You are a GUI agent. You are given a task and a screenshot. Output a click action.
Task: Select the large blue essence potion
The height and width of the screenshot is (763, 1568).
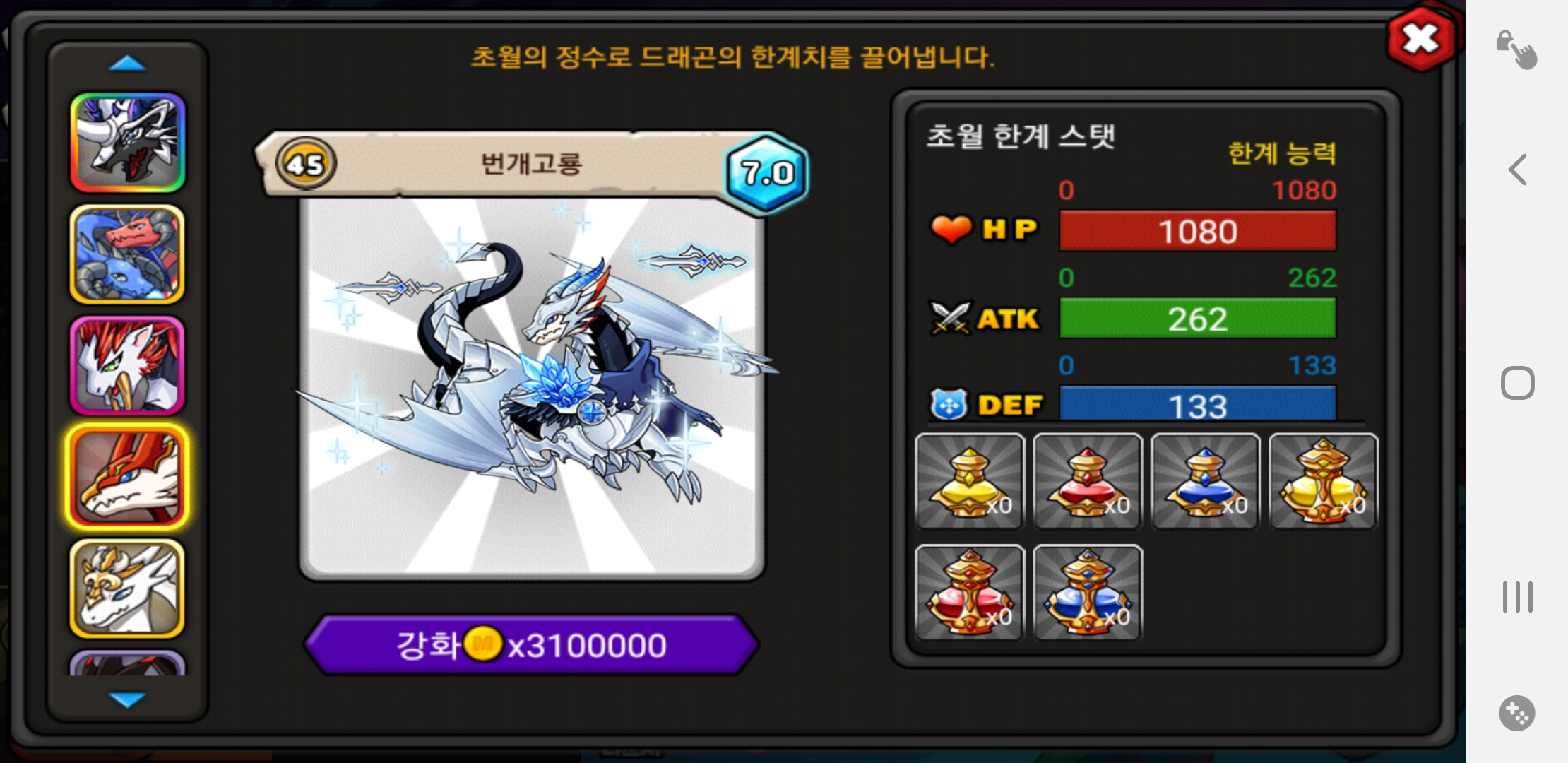tap(1088, 593)
